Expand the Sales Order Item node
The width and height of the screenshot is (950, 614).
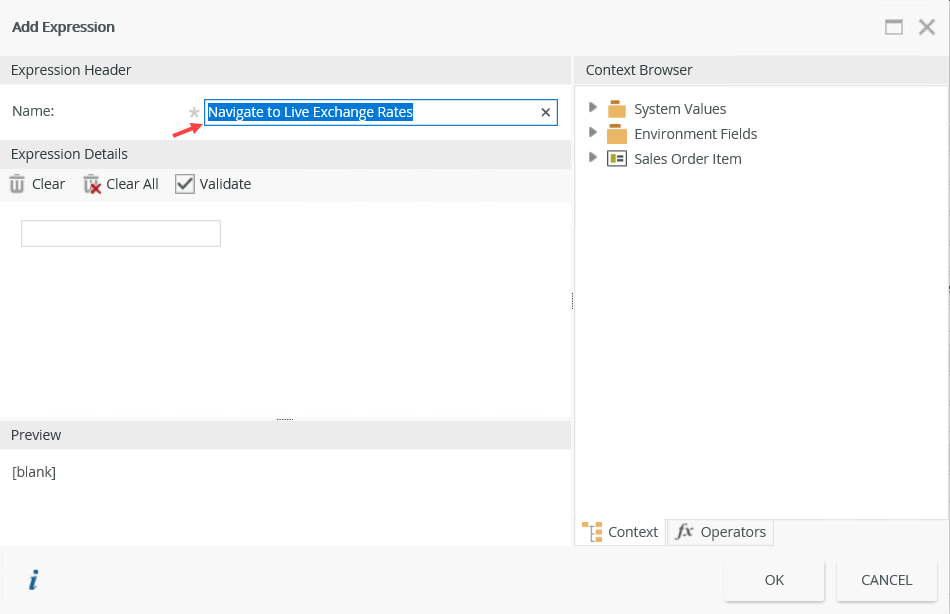pyautogui.click(x=594, y=158)
